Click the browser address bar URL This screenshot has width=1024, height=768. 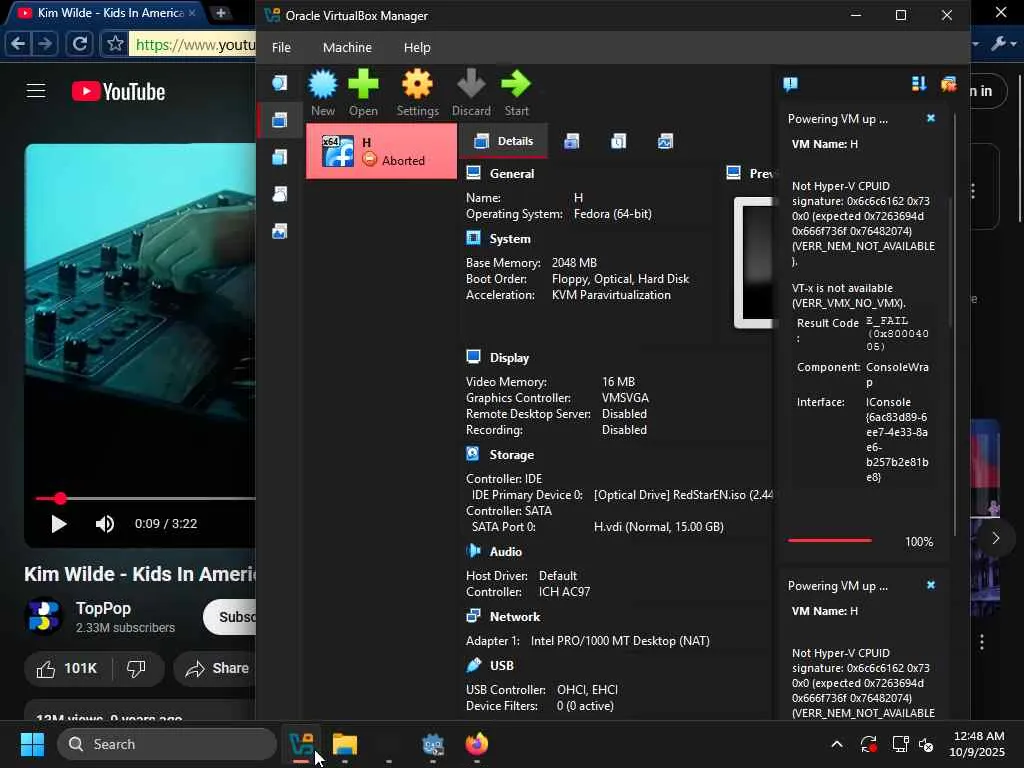click(195, 44)
